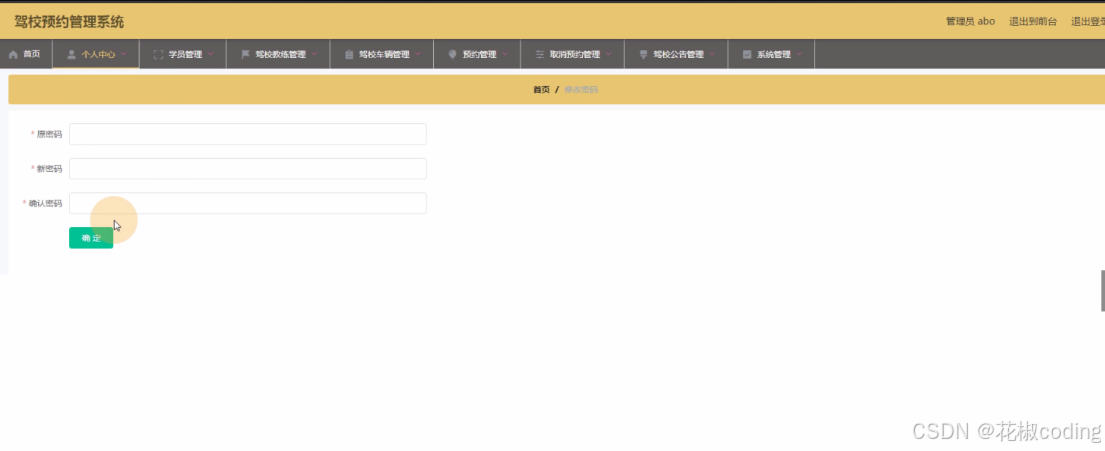This screenshot has width=1105, height=451.
Task: Click 退出登录 link in header
Action: 1088,21
